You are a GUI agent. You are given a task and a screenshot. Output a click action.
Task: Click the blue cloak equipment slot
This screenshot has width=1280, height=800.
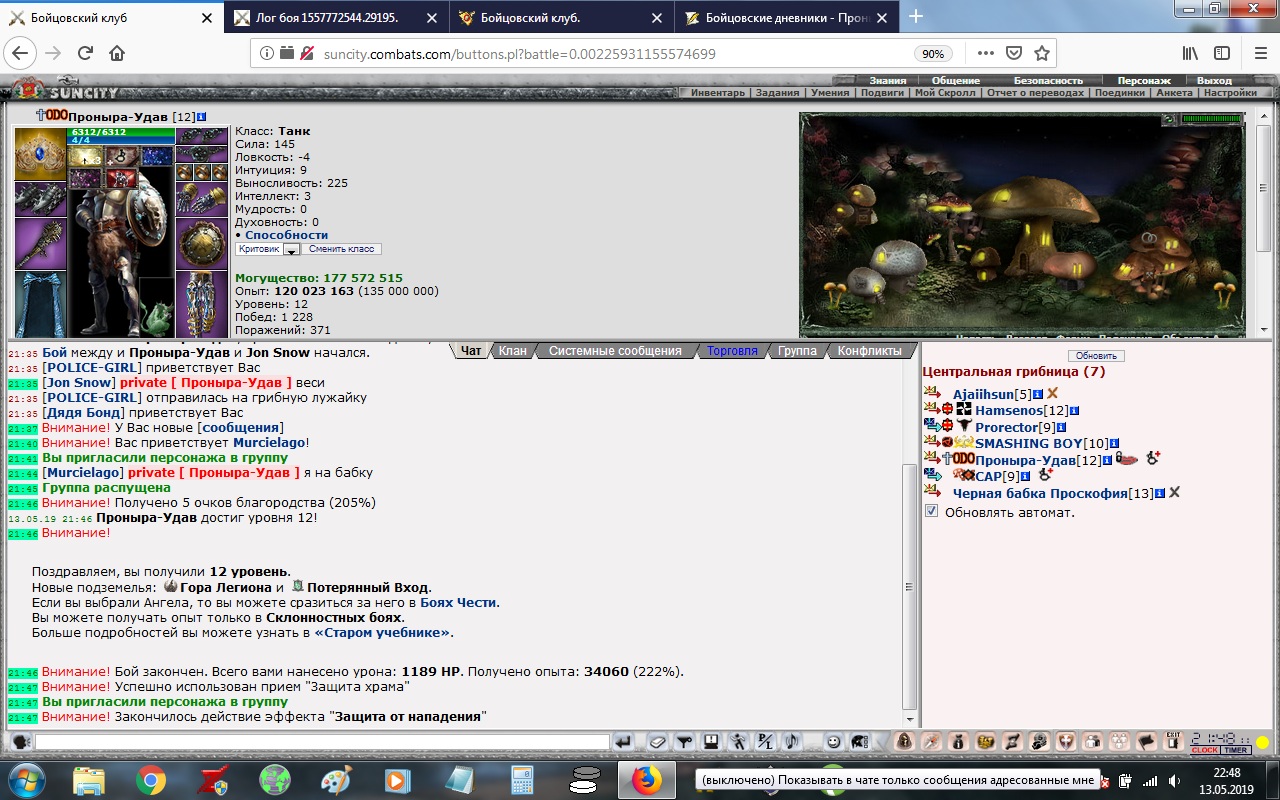[40, 304]
